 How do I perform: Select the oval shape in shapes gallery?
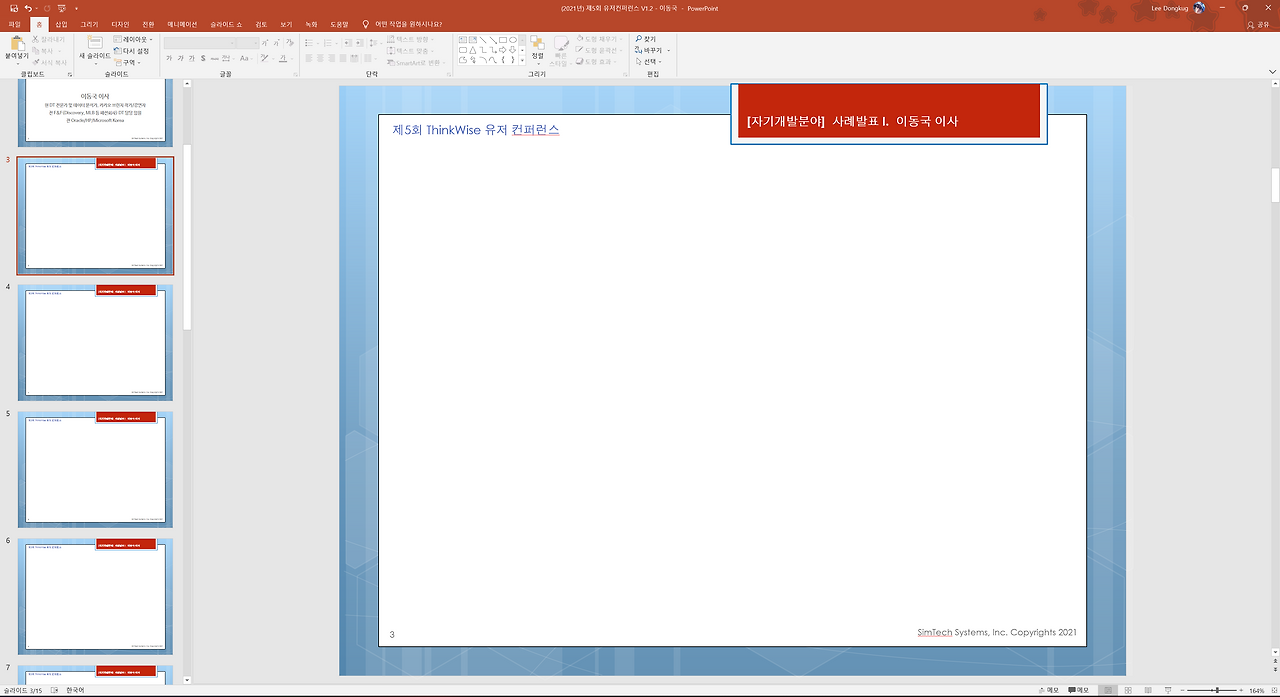click(x=511, y=40)
